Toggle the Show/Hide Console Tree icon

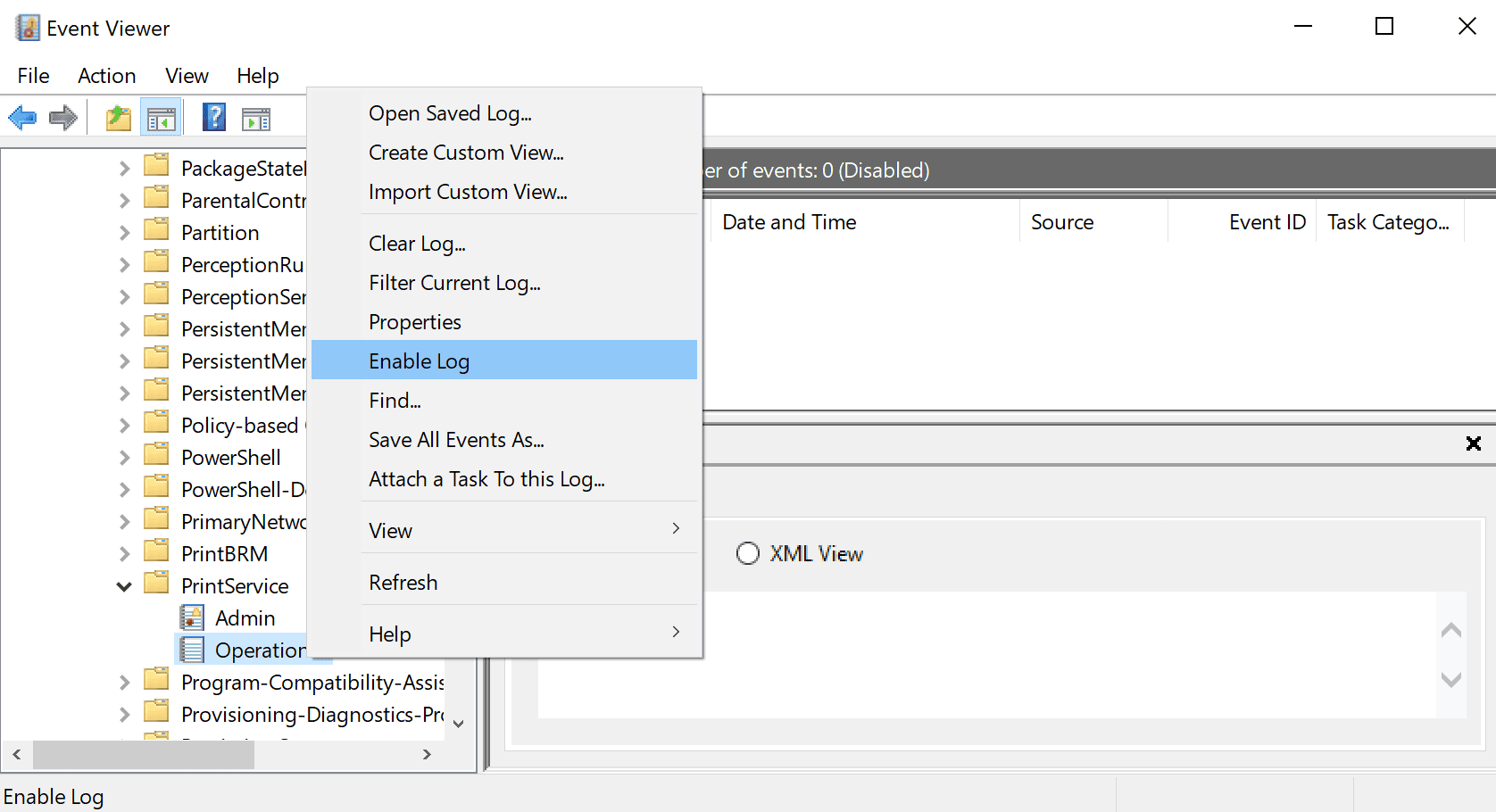162,118
